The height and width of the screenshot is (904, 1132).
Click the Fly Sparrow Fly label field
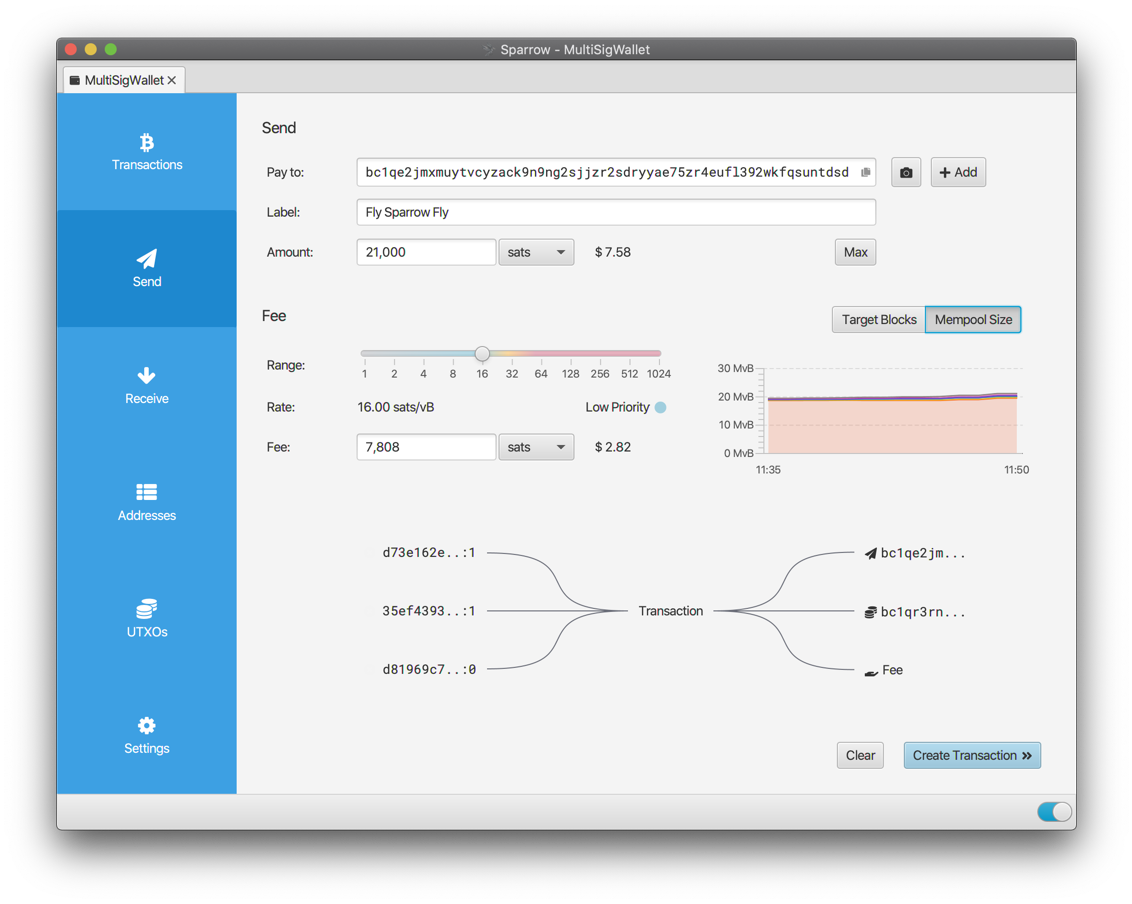point(616,212)
